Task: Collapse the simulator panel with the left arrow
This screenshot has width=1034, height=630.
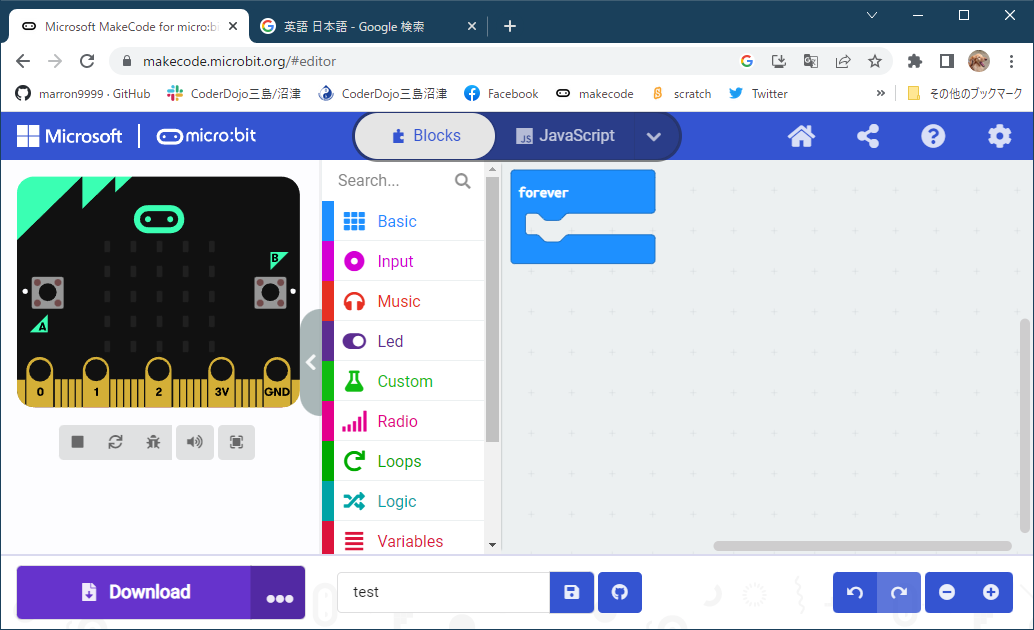Action: 311,363
